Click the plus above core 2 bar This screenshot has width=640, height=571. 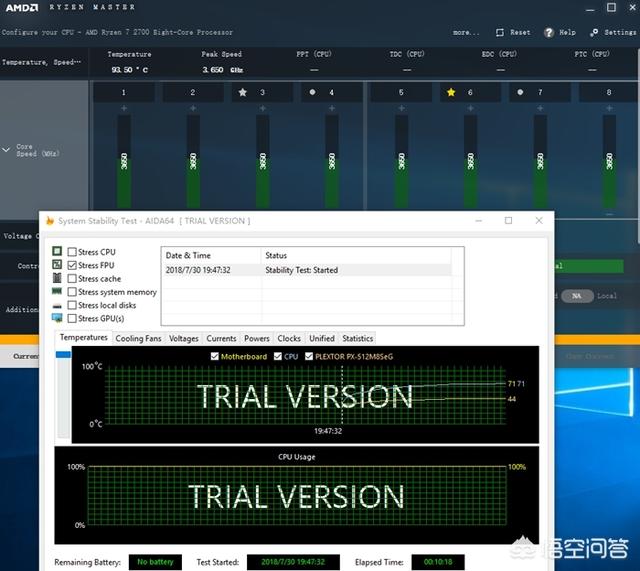point(193,108)
